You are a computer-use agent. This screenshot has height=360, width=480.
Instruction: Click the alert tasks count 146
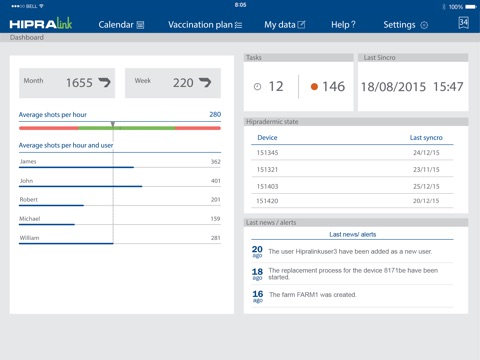pyautogui.click(x=333, y=87)
